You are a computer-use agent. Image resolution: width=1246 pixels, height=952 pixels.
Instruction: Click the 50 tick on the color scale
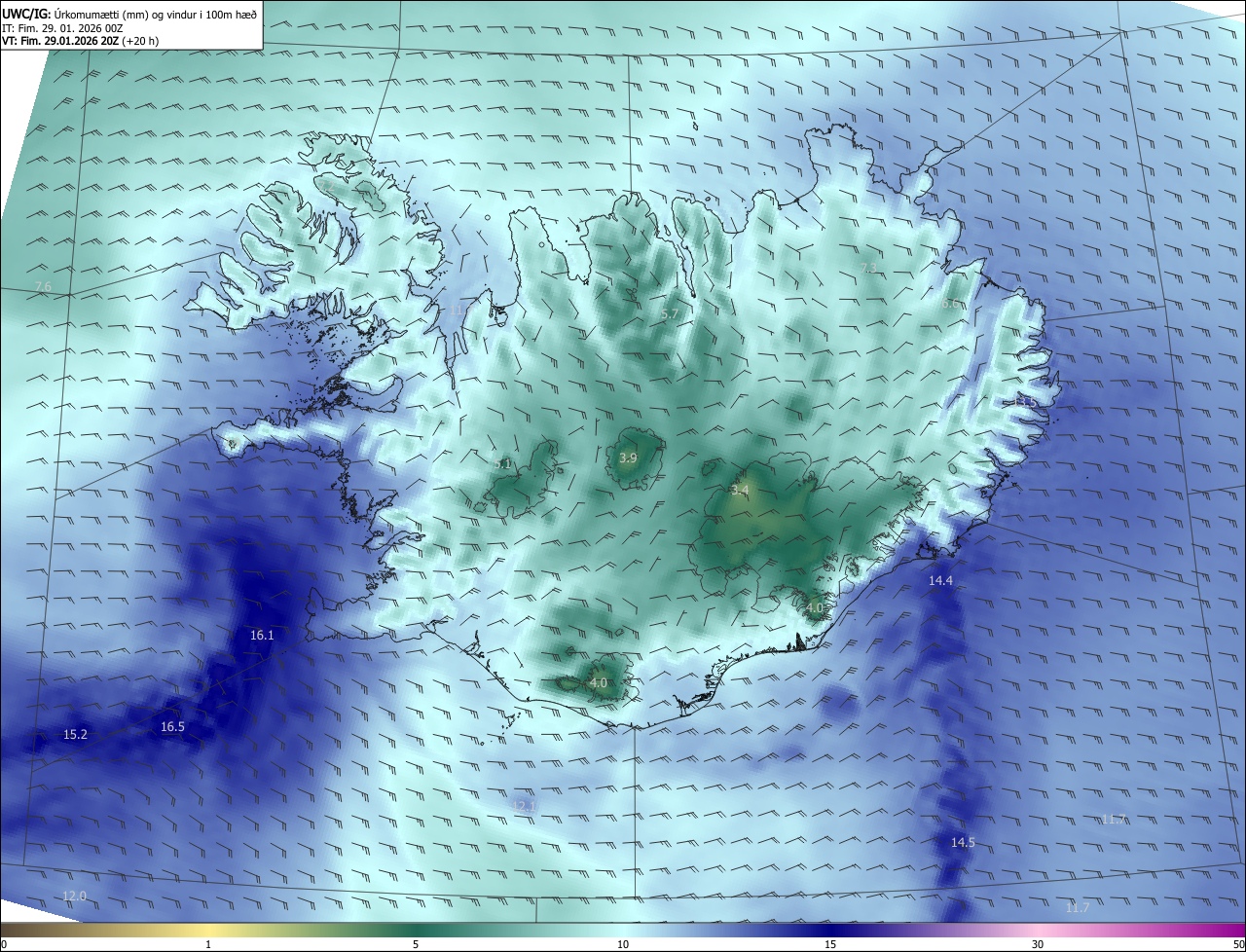pyautogui.click(x=1238, y=944)
